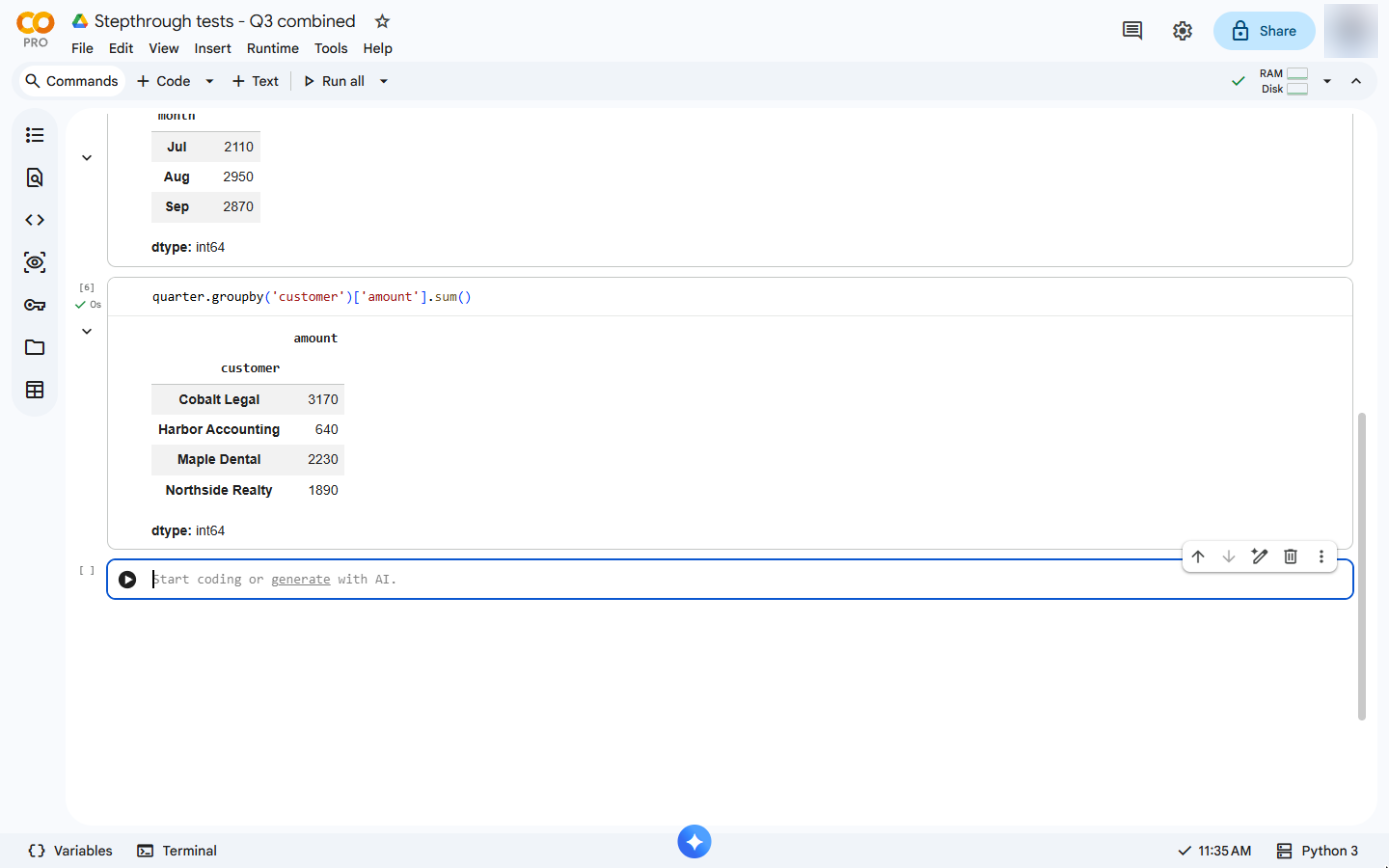The width and height of the screenshot is (1389, 868).
Task: Open the Secrets key panel
Action: tap(35, 305)
